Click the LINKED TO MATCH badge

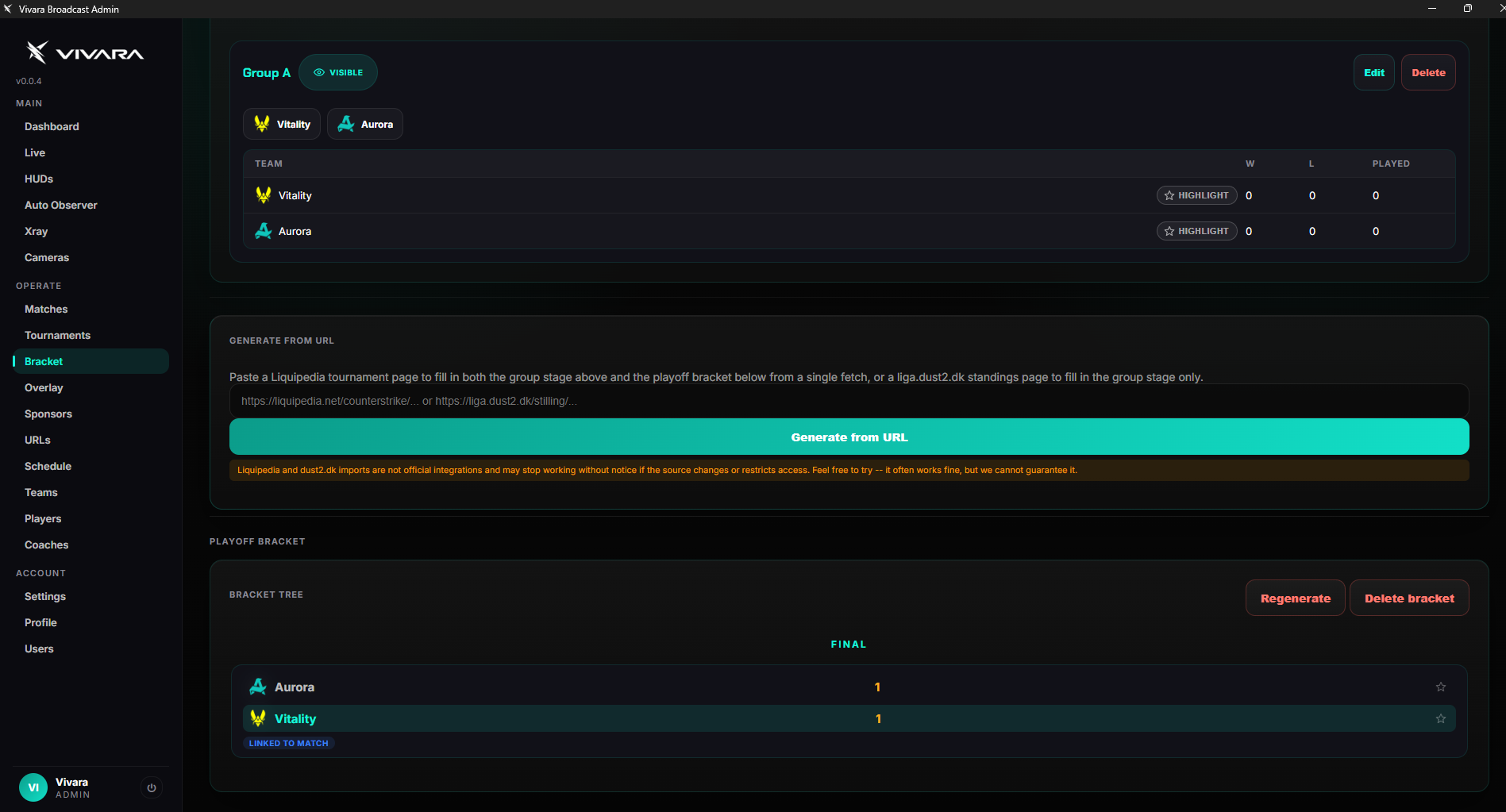(x=288, y=743)
